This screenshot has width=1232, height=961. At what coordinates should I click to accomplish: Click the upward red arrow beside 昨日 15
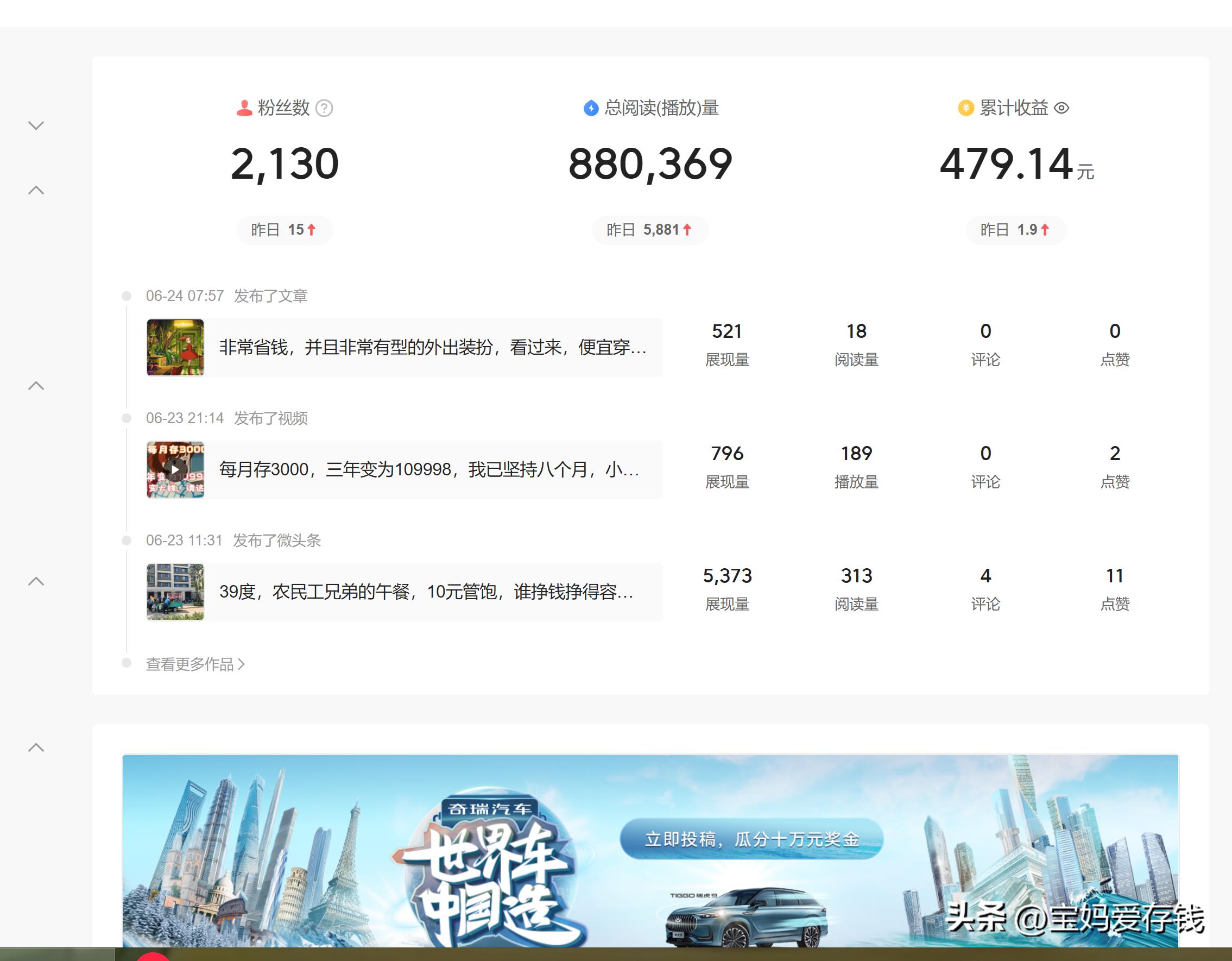(x=311, y=230)
